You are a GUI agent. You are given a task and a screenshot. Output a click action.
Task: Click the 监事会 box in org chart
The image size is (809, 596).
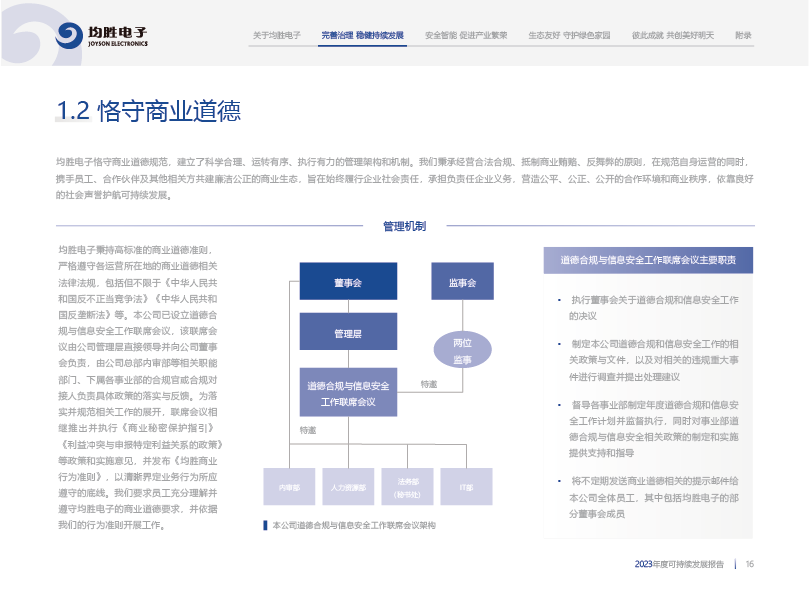[462, 283]
